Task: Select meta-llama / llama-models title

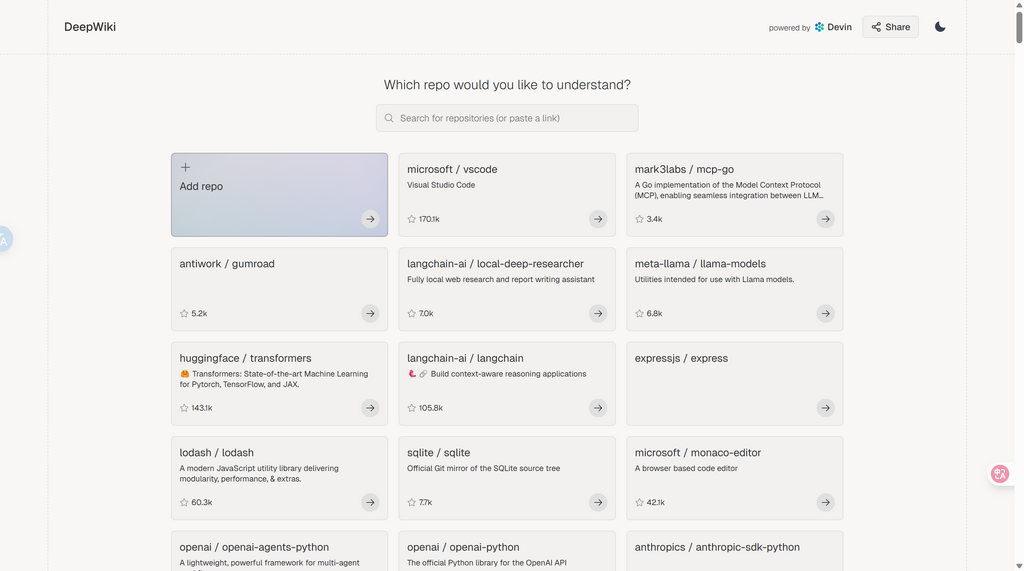Action: [x=700, y=264]
